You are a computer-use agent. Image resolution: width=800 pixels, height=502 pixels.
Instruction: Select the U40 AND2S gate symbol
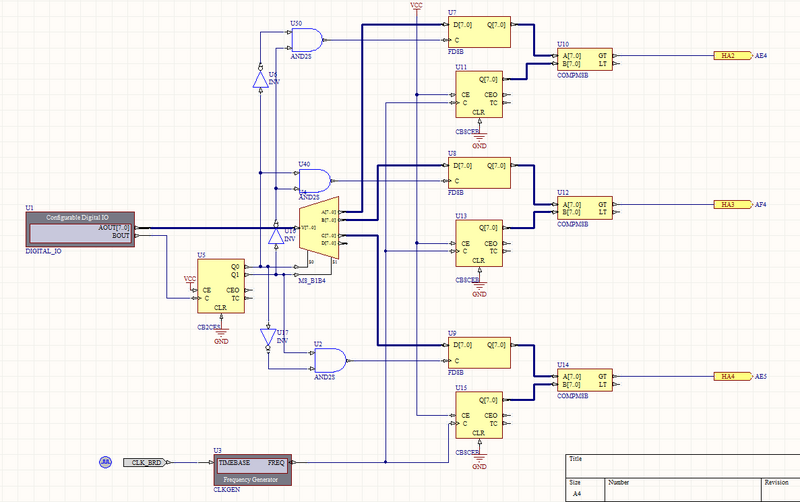tap(316, 181)
